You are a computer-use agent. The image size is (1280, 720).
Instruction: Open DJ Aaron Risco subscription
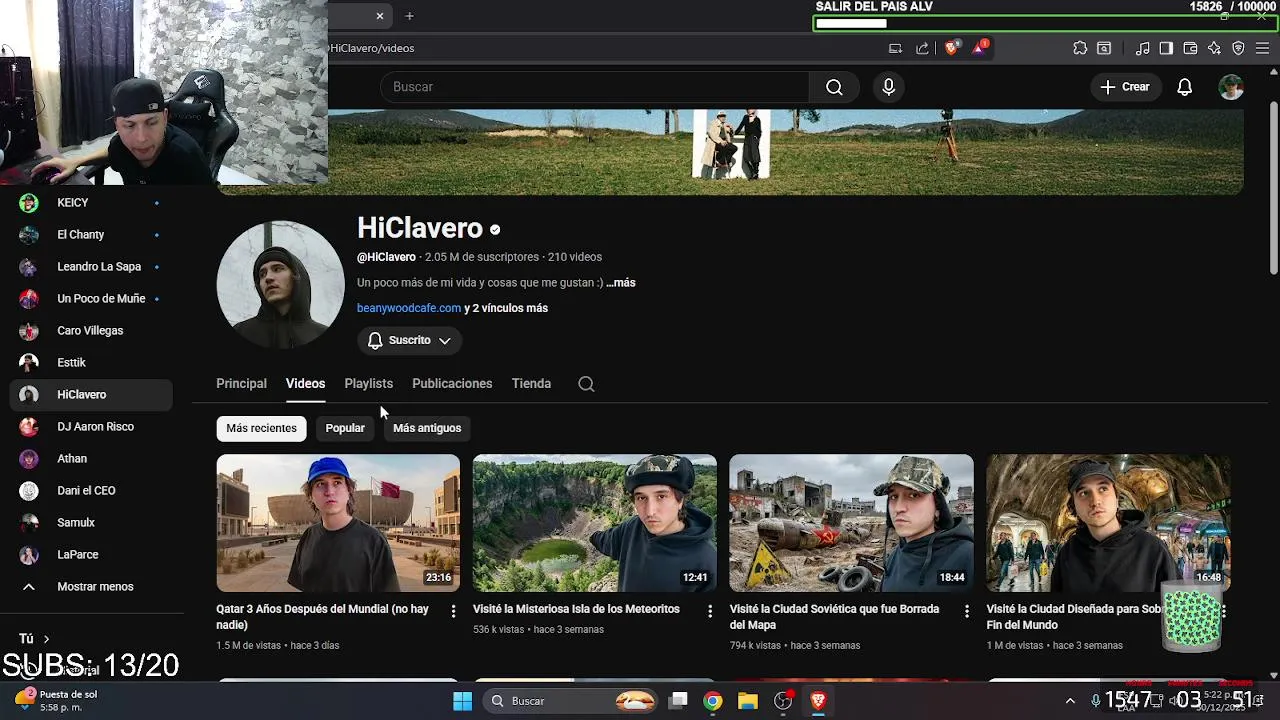(x=90, y=427)
